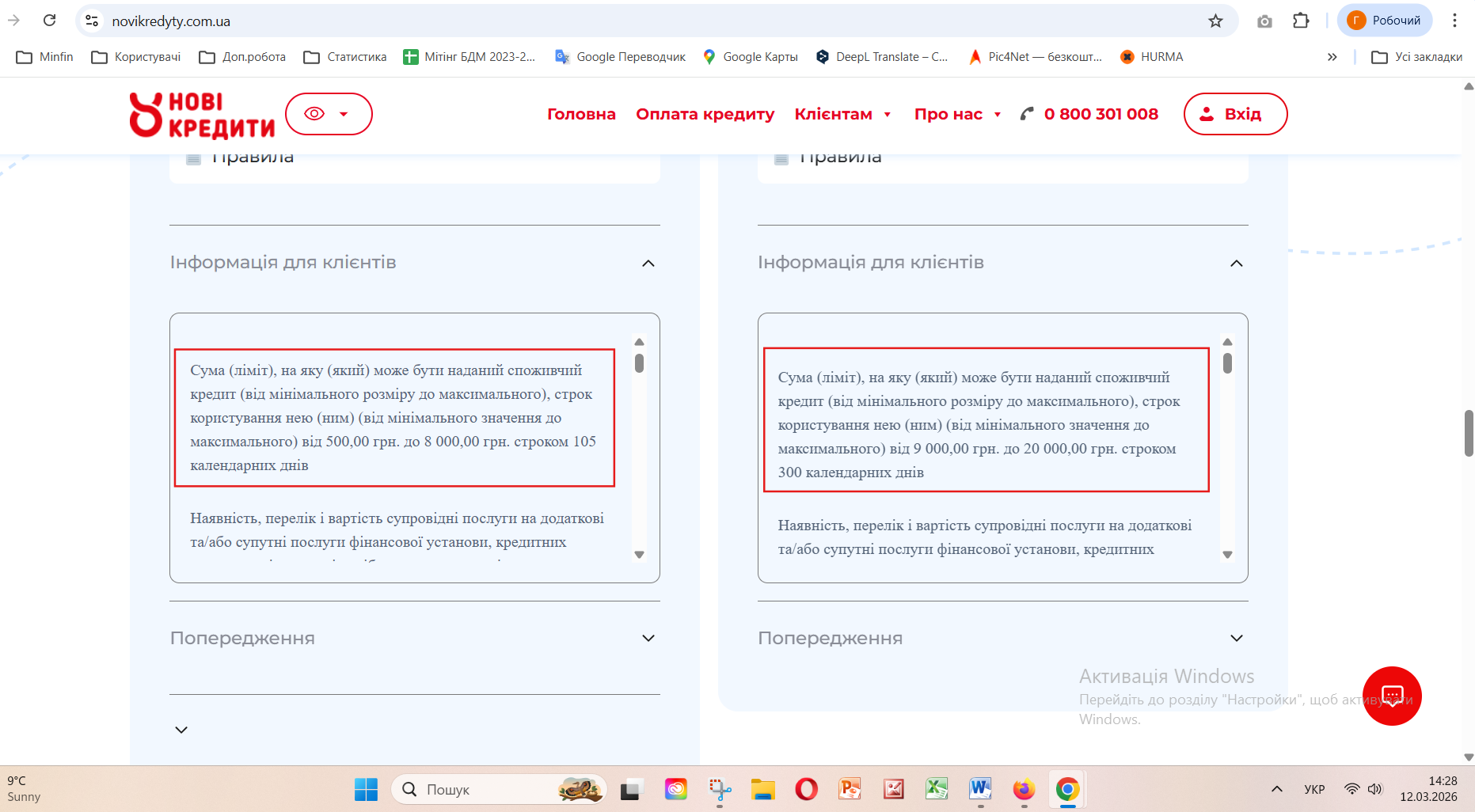Open the Extensions puzzle icon
This screenshot has width=1475, height=812.
point(1301,21)
